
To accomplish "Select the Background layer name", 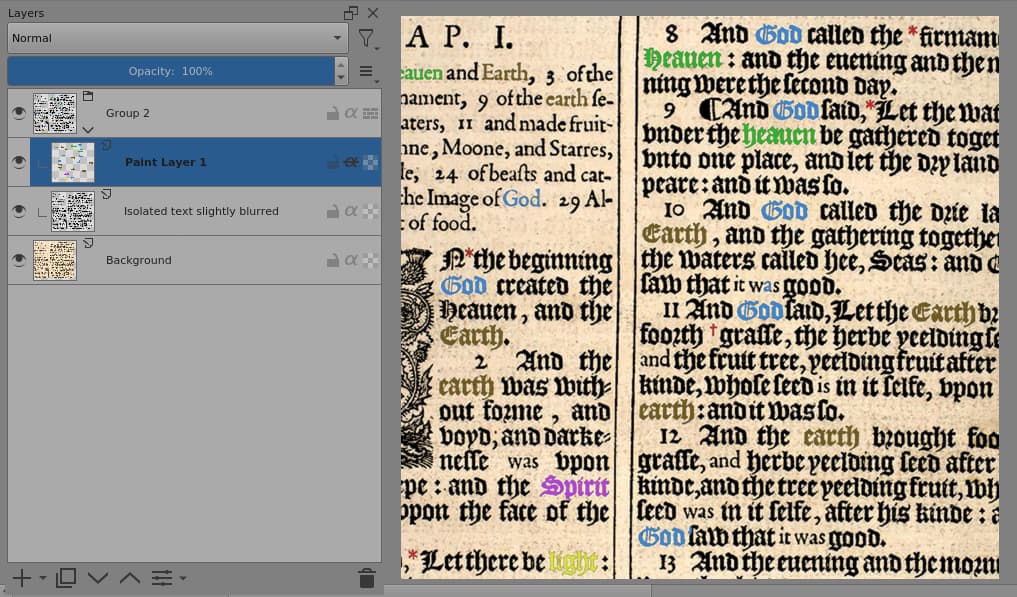I will [x=139, y=260].
